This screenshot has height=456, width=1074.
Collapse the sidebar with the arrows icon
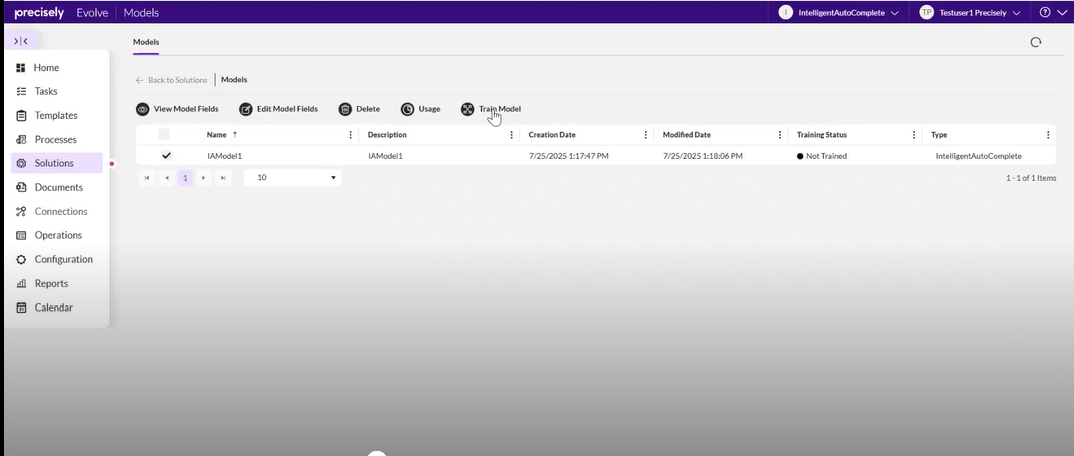pyautogui.click(x=21, y=41)
